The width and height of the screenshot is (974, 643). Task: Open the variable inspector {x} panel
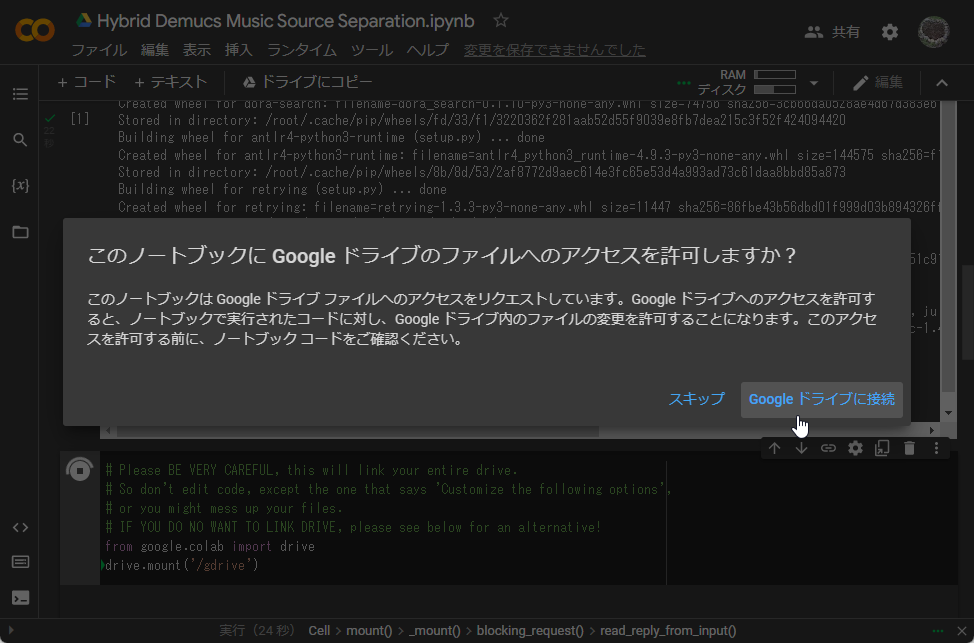(20, 185)
